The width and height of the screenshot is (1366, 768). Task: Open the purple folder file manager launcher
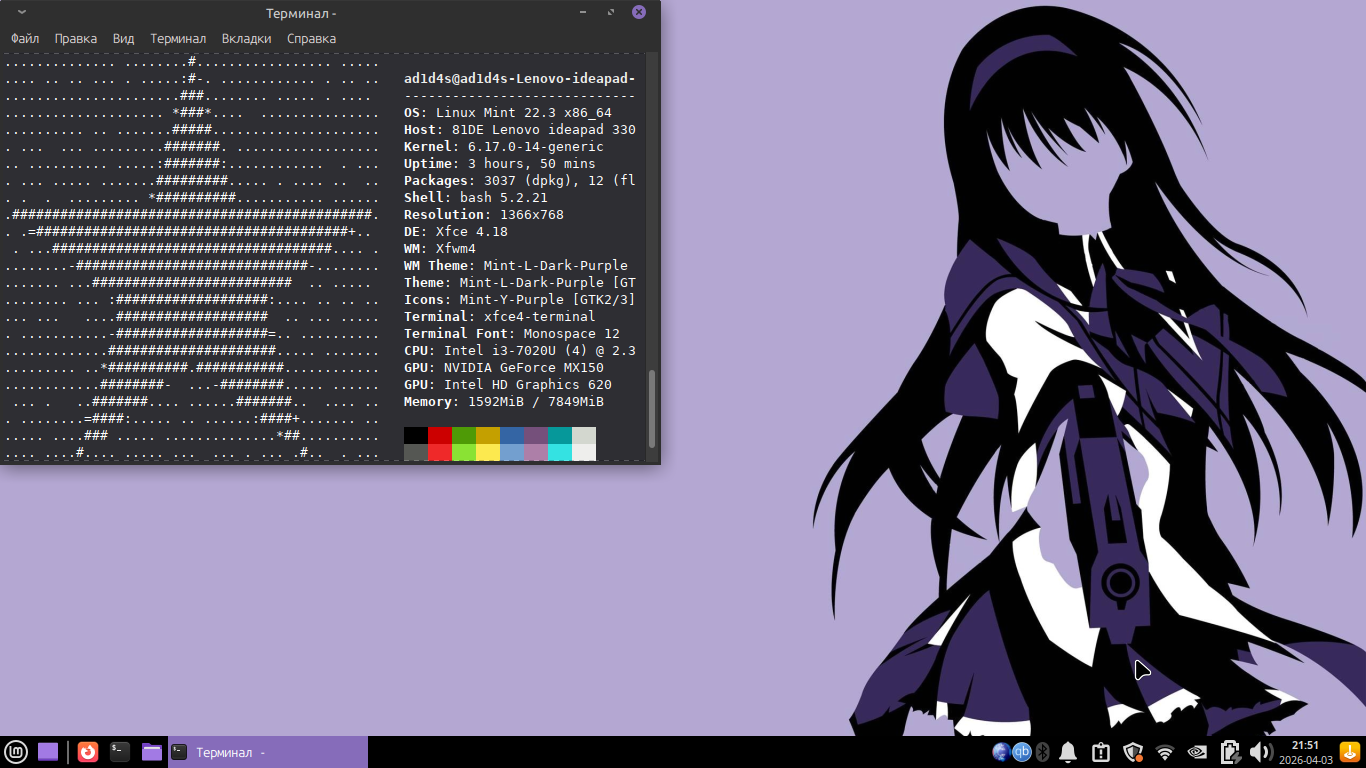(x=152, y=752)
